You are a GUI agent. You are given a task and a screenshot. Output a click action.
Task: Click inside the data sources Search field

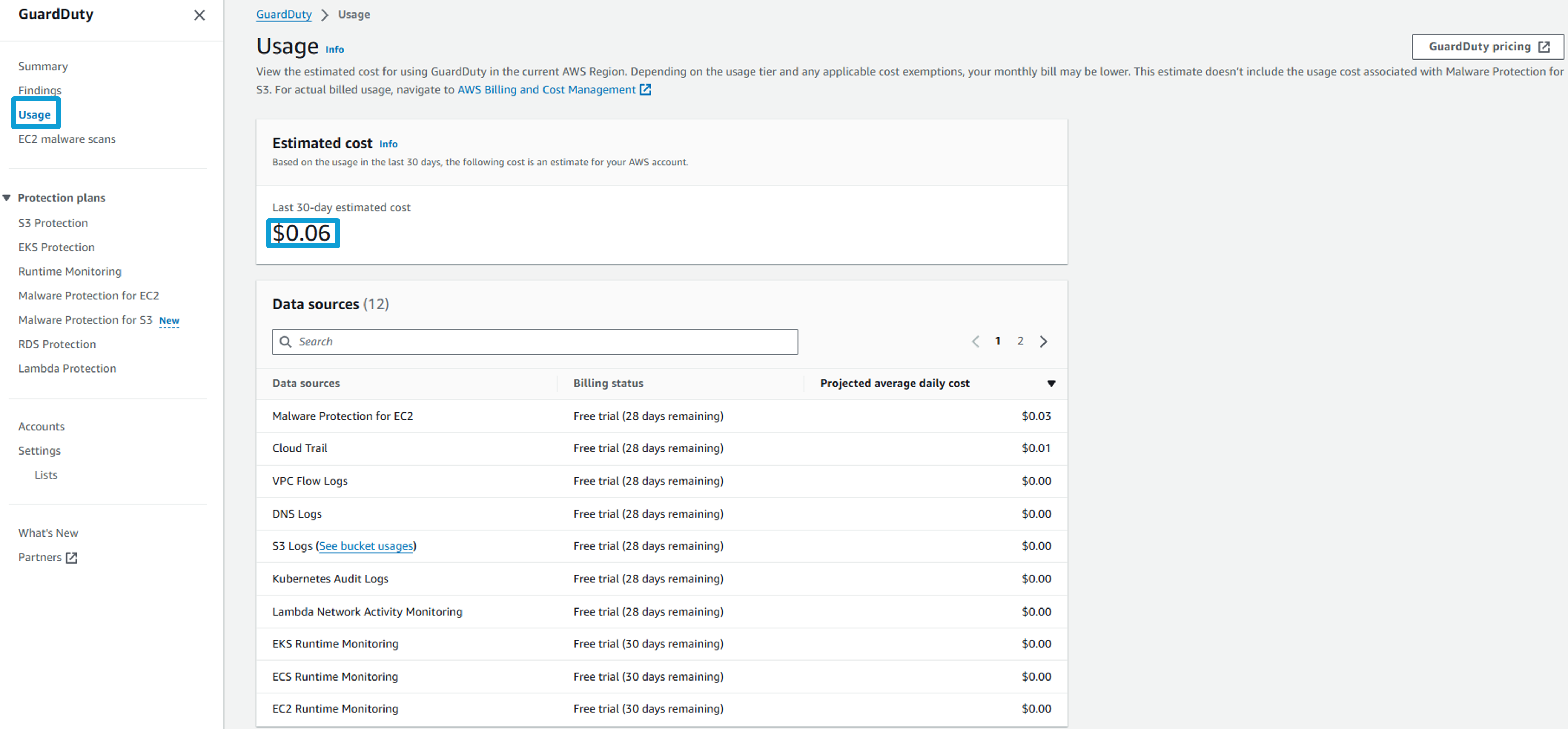pyautogui.click(x=535, y=342)
